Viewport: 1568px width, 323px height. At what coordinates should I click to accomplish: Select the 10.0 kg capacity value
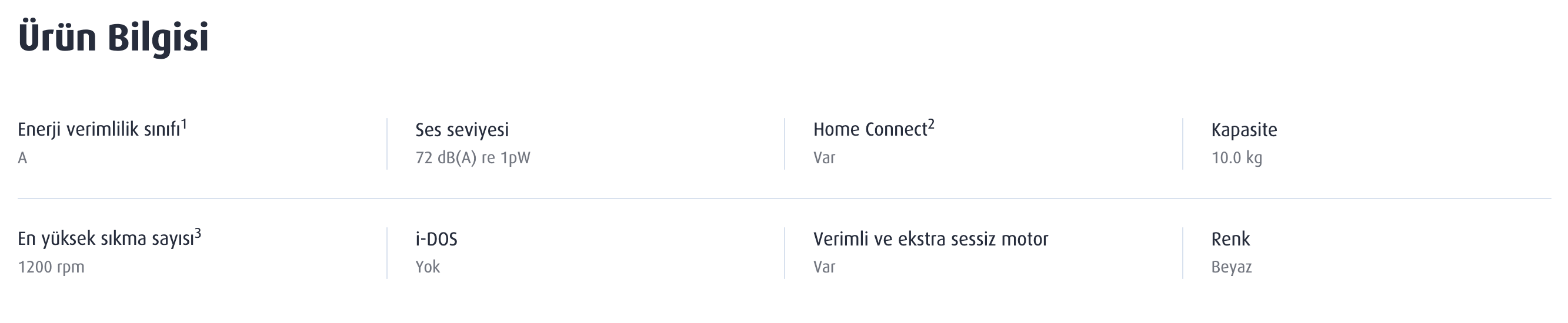click(x=1236, y=158)
